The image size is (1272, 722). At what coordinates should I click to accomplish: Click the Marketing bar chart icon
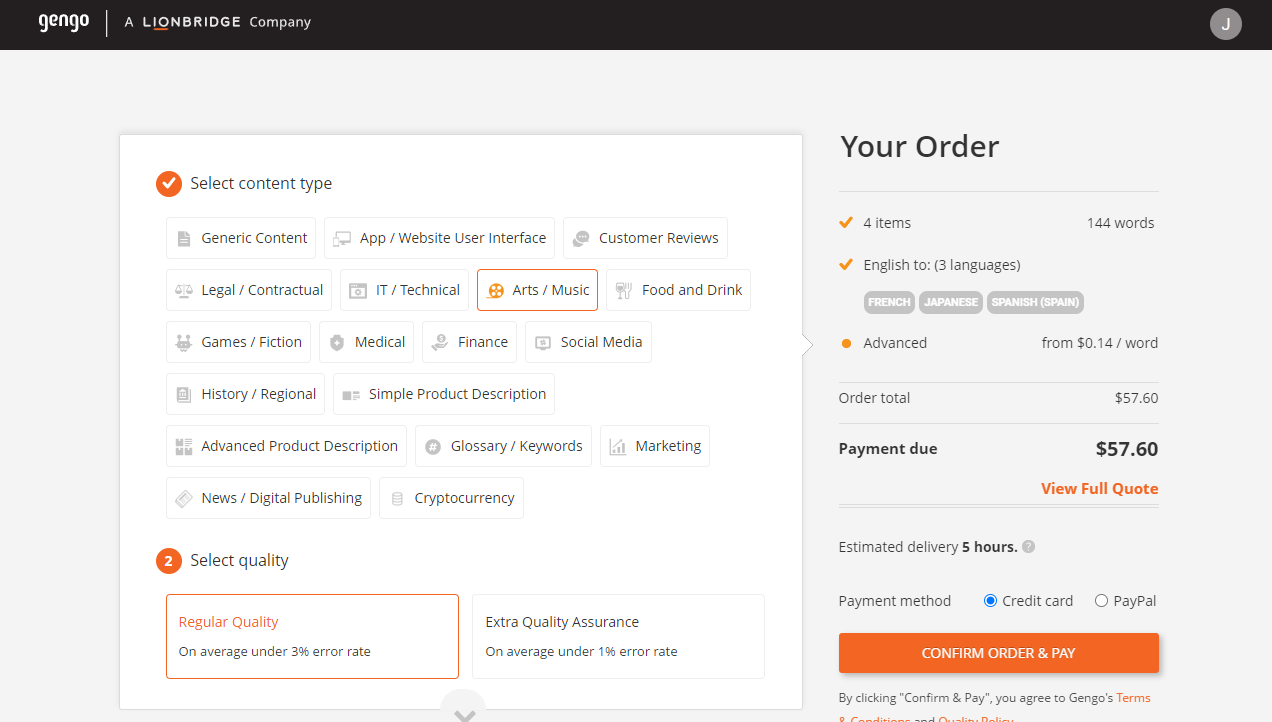pos(618,445)
